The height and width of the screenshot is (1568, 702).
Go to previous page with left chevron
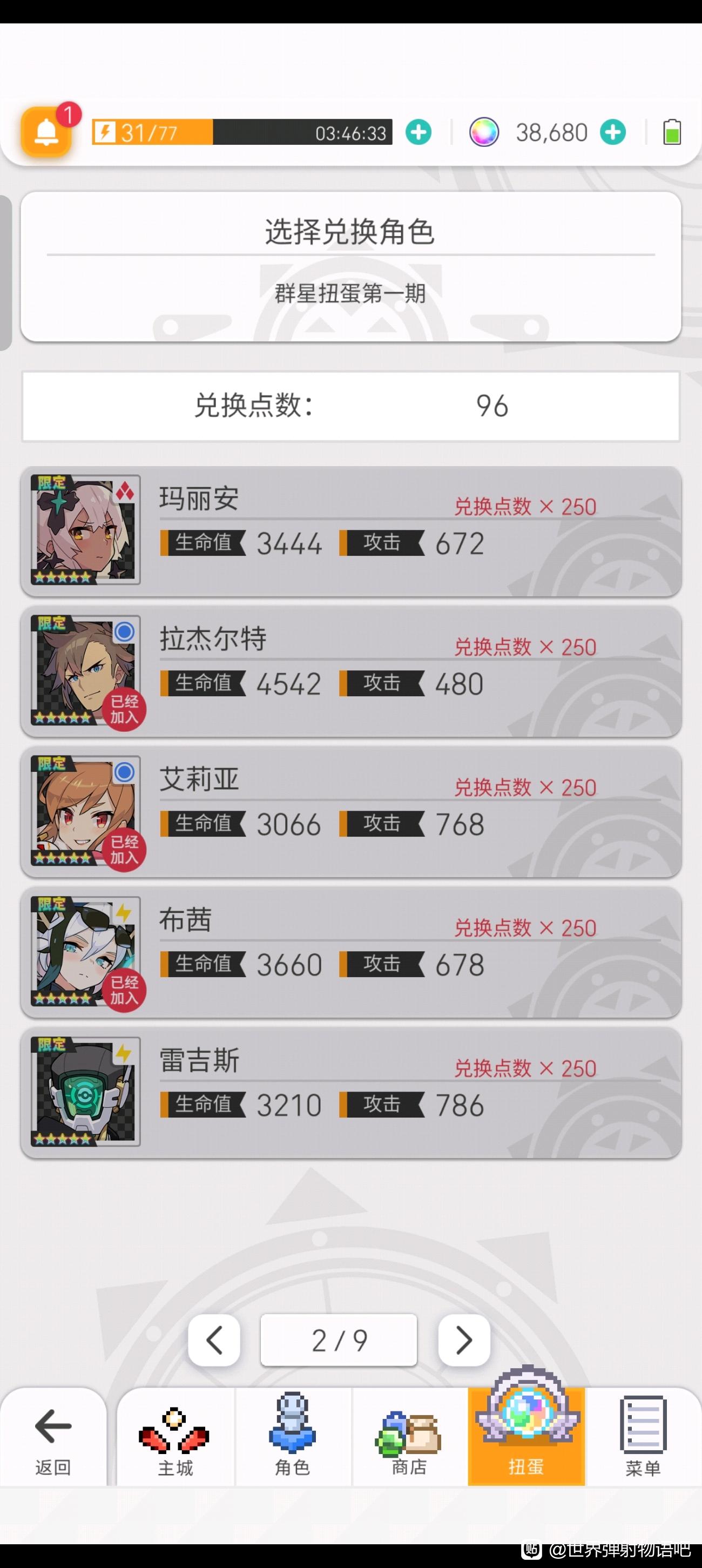[x=214, y=1340]
